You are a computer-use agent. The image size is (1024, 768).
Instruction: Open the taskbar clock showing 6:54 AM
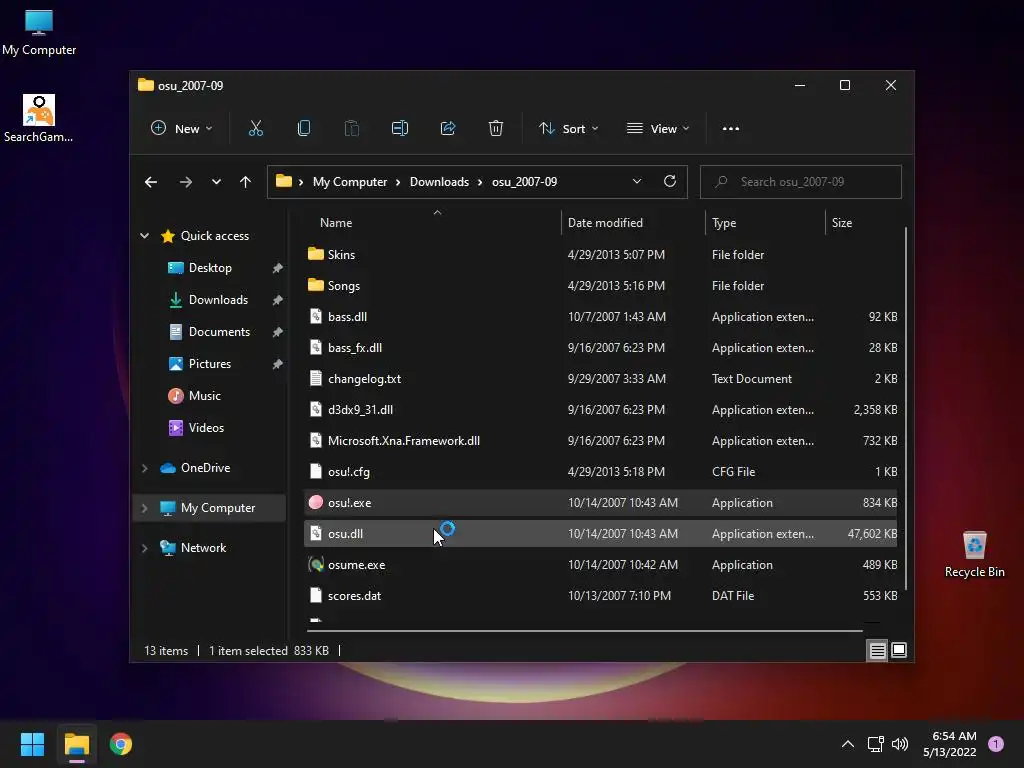point(950,744)
